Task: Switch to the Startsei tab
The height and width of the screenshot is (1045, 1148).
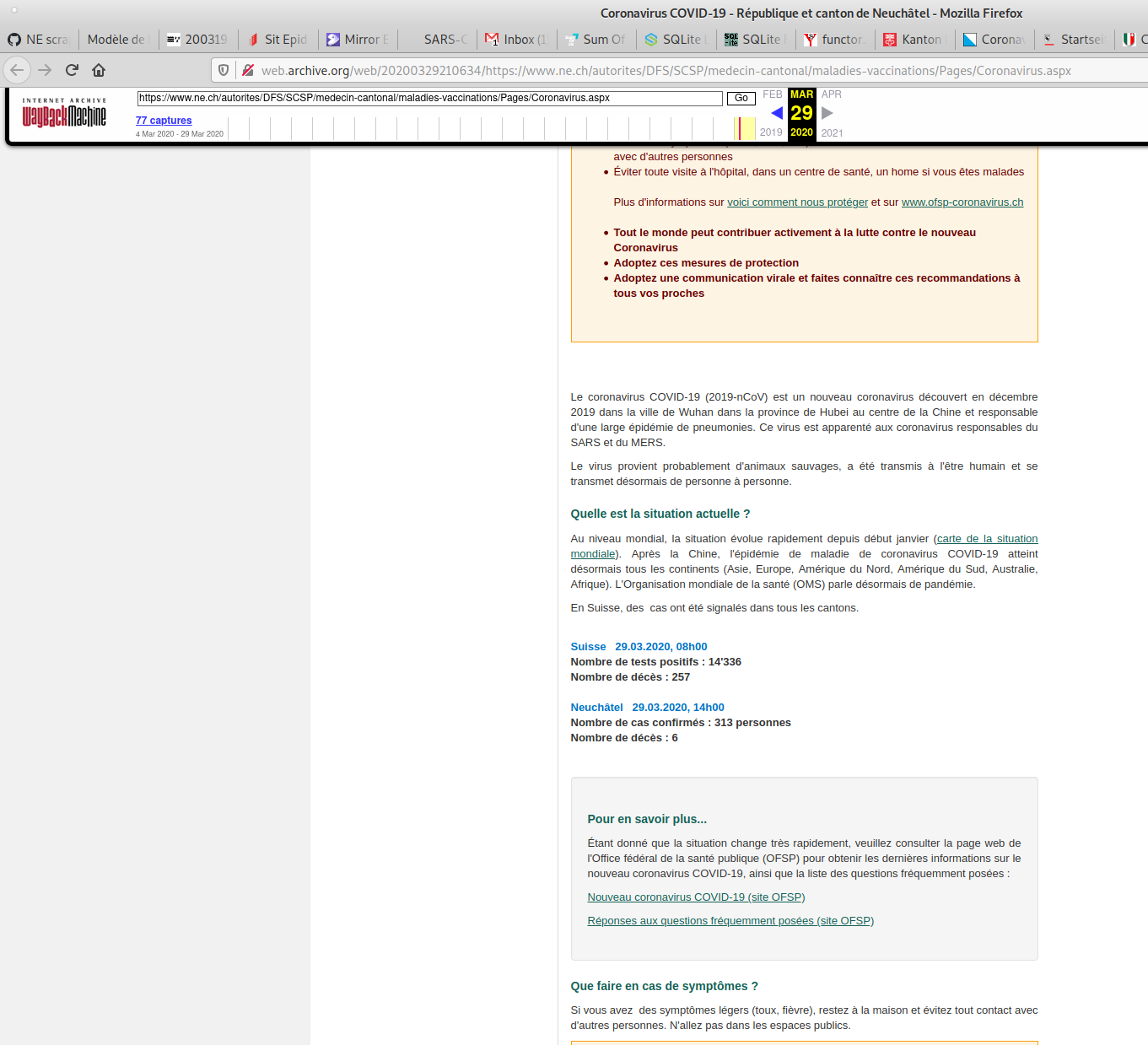Action: point(1075,40)
